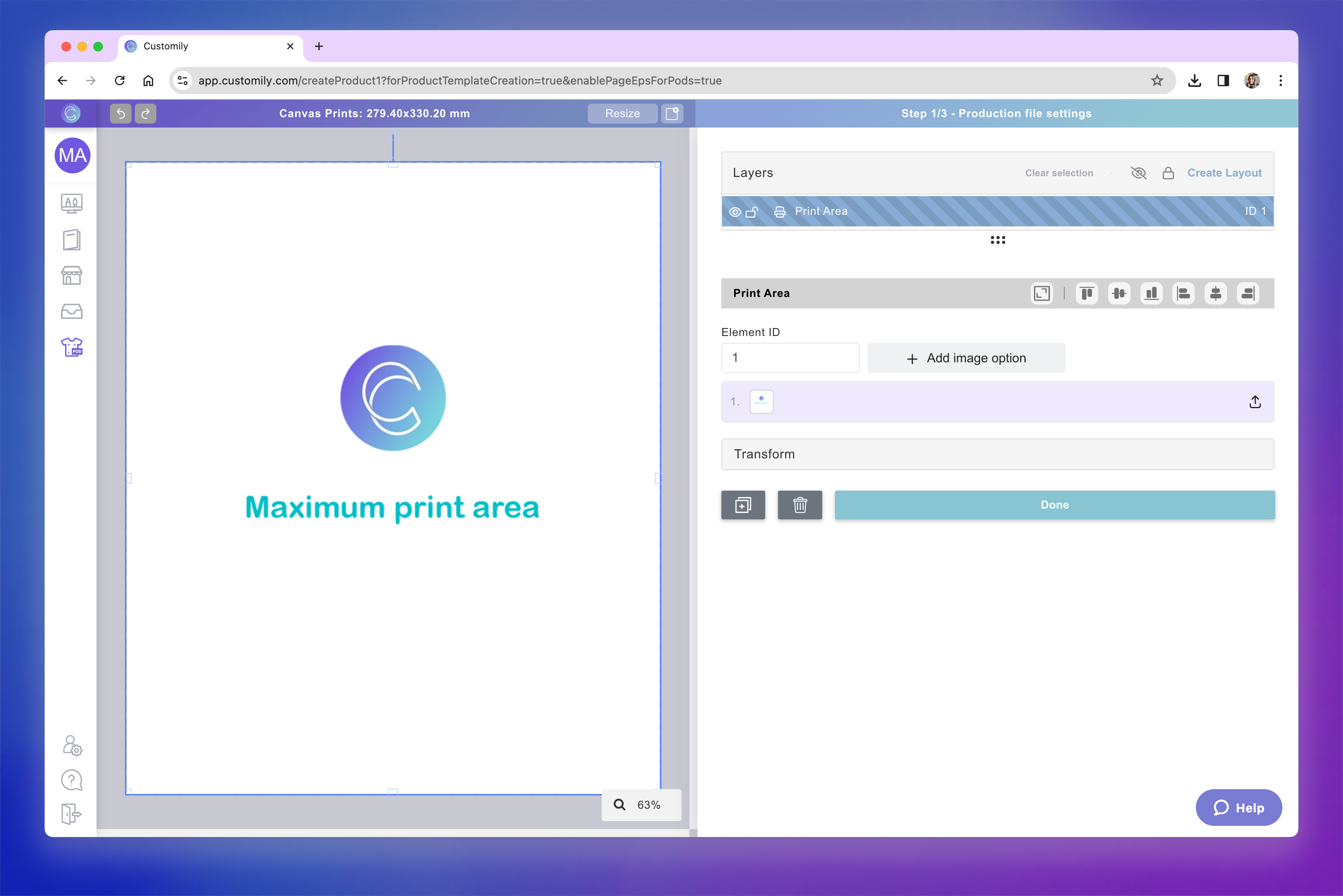Select the POD t-shirt icon in the sidebar

click(71, 347)
